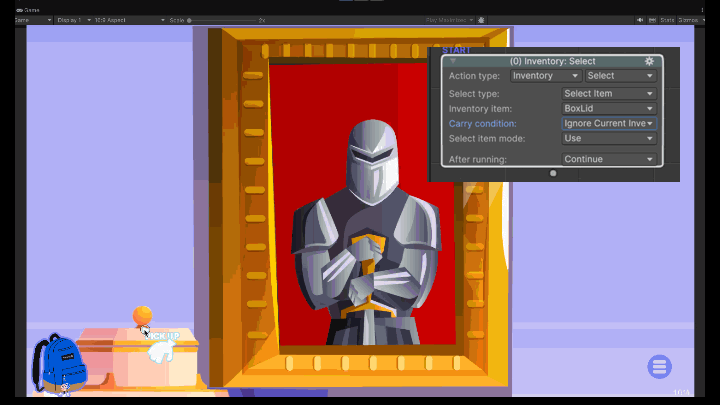Open the Carry condition dropdown
The height and width of the screenshot is (405, 720).
609,124
